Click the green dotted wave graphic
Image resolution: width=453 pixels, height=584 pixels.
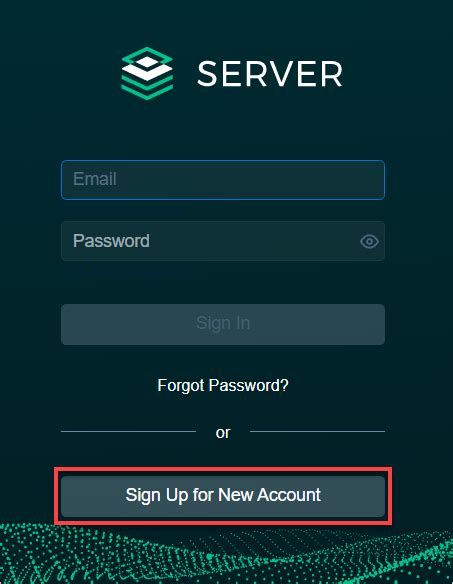(226, 555)
